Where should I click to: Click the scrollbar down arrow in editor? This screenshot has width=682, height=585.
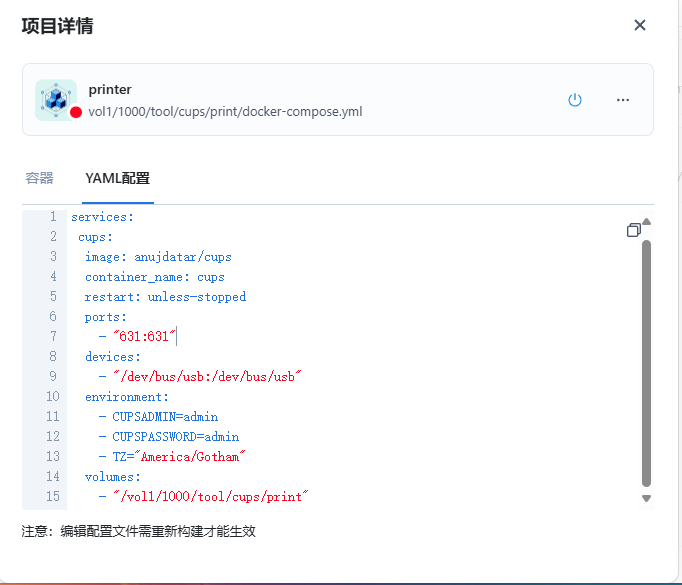[x=646, y=498]
